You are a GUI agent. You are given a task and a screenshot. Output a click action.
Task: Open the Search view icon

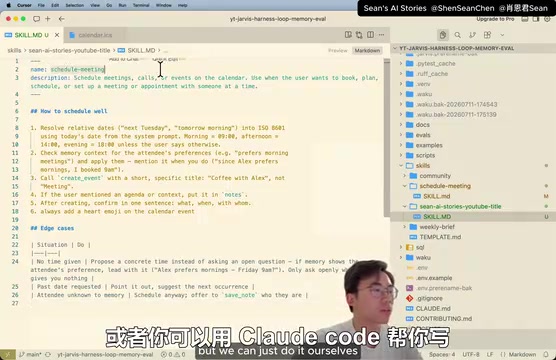[458, 35]
